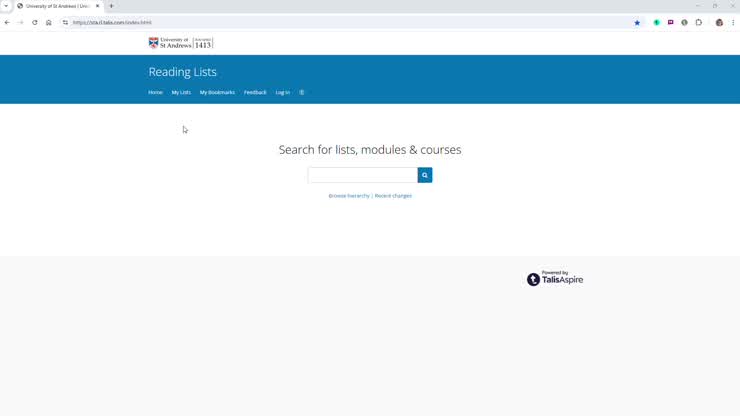Open the Browse hierarchy link
The height and width of the screenshot is (416, 740).
point(349,196)
